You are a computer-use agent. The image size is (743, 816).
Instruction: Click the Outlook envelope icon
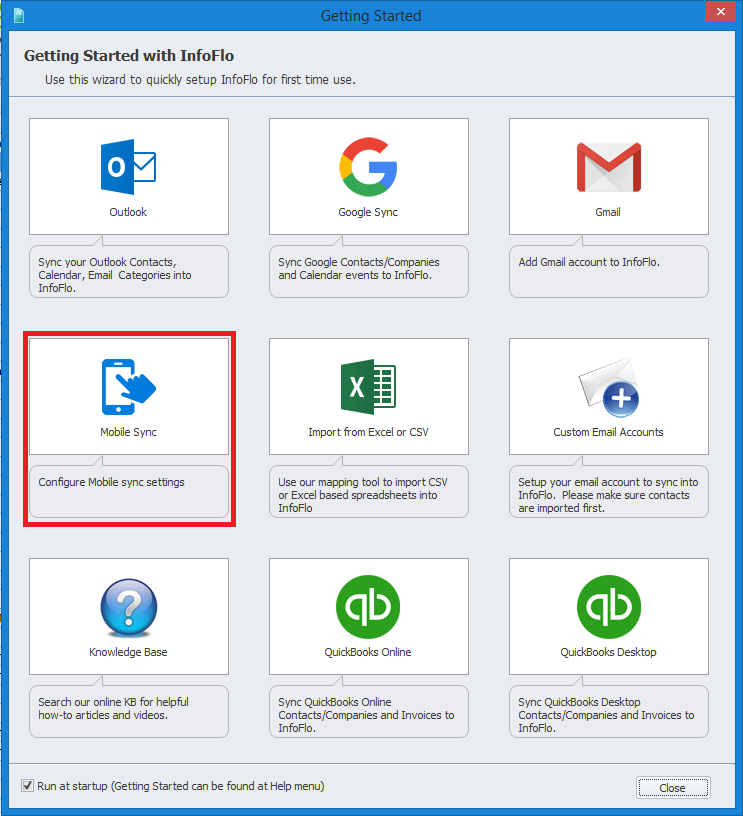coord(128,167)
